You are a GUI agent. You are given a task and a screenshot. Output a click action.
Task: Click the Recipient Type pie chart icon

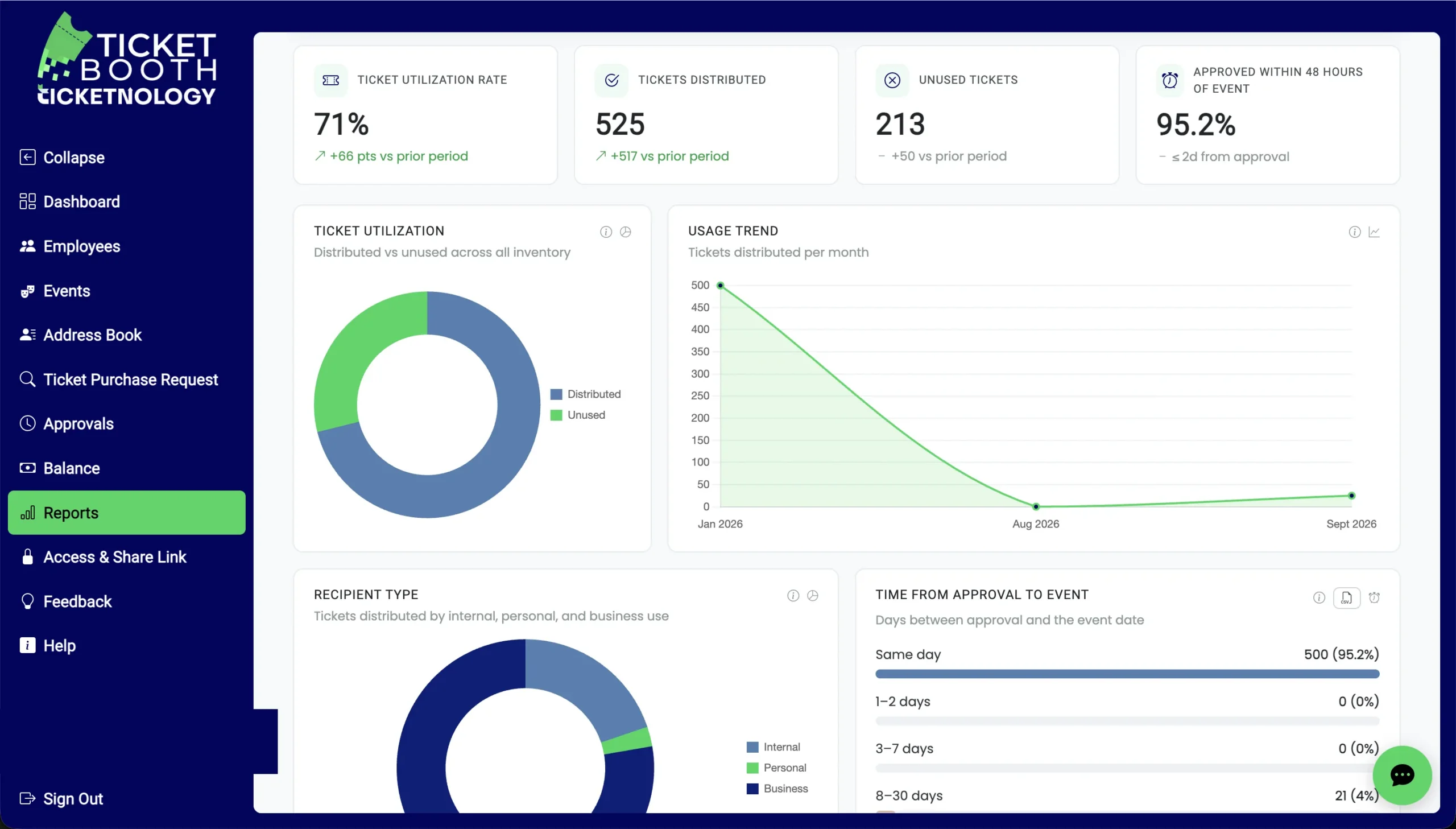813,596
